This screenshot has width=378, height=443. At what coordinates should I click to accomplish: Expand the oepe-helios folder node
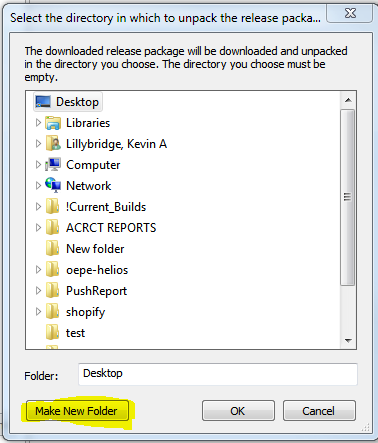pyautogui.click(x=38, y=270)
